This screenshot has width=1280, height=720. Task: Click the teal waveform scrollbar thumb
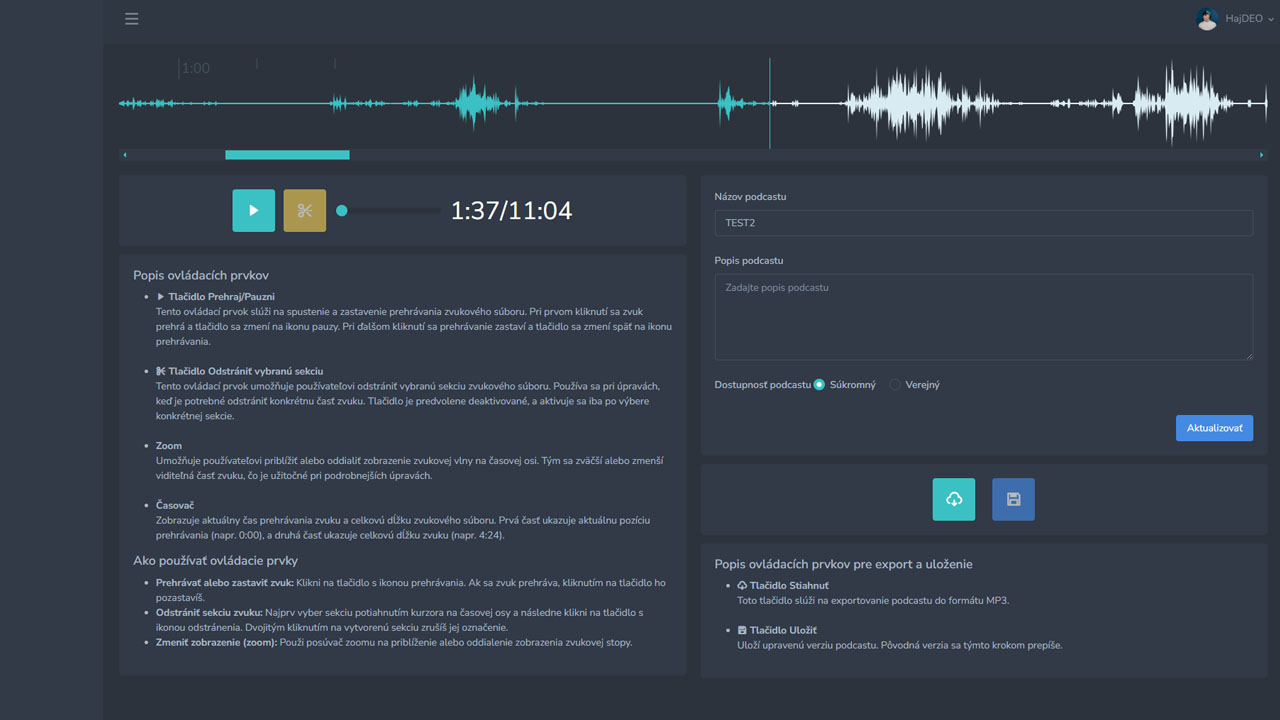click(287, 155)
